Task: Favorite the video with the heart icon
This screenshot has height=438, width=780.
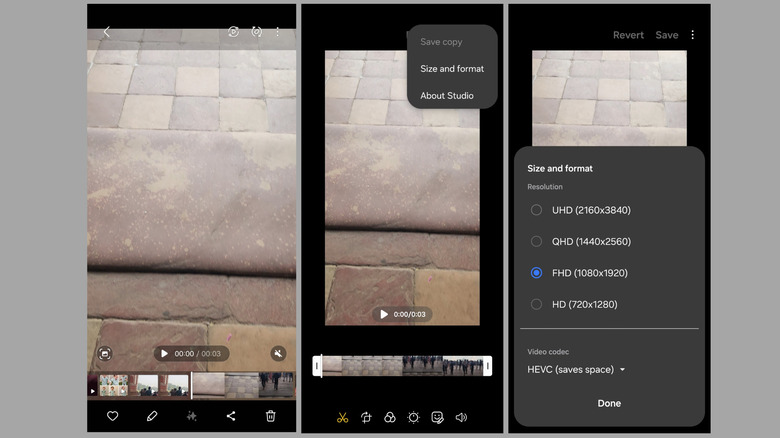Action: click(x=112, y=416)
